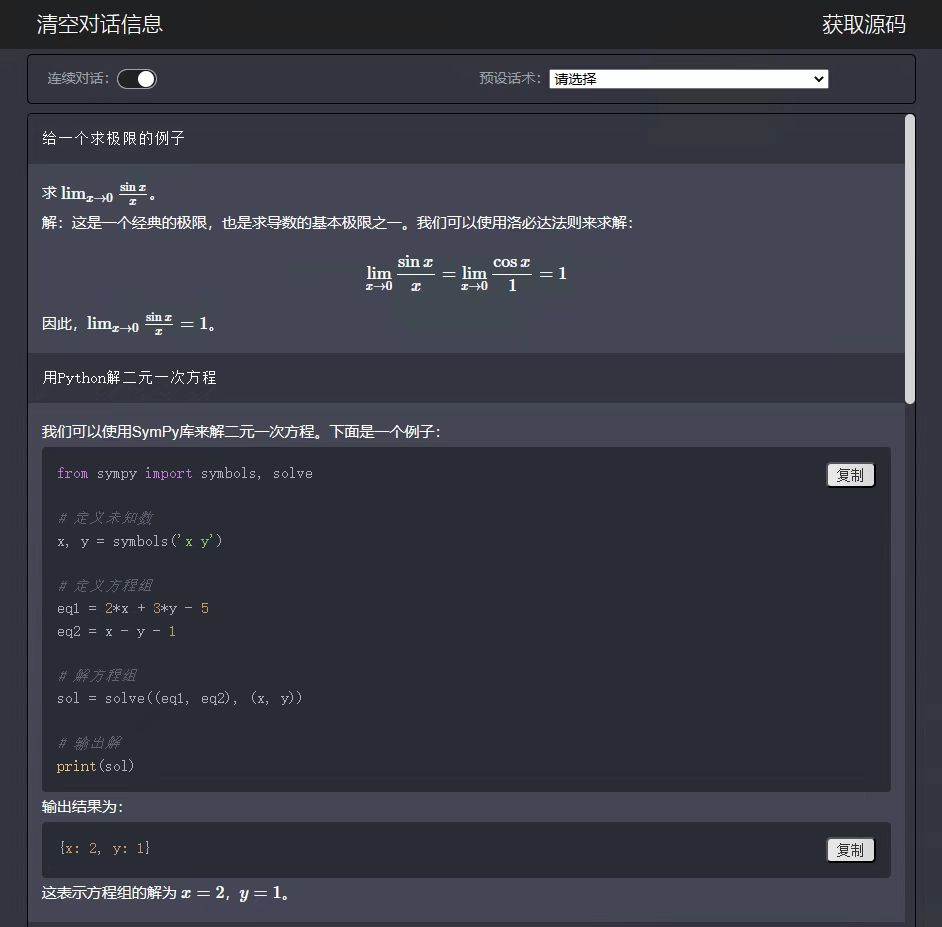Click the code line from sympy import
The image size is (942, 927).
click(x=184, y=473)
